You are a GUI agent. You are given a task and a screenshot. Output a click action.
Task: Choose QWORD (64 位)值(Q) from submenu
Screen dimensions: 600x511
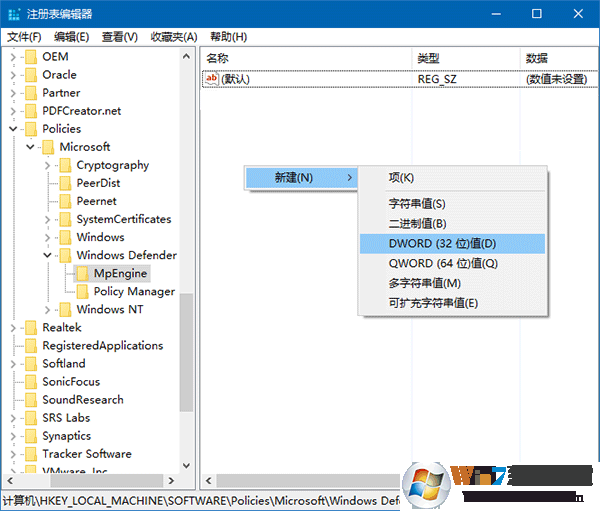(x=452, y=264)
